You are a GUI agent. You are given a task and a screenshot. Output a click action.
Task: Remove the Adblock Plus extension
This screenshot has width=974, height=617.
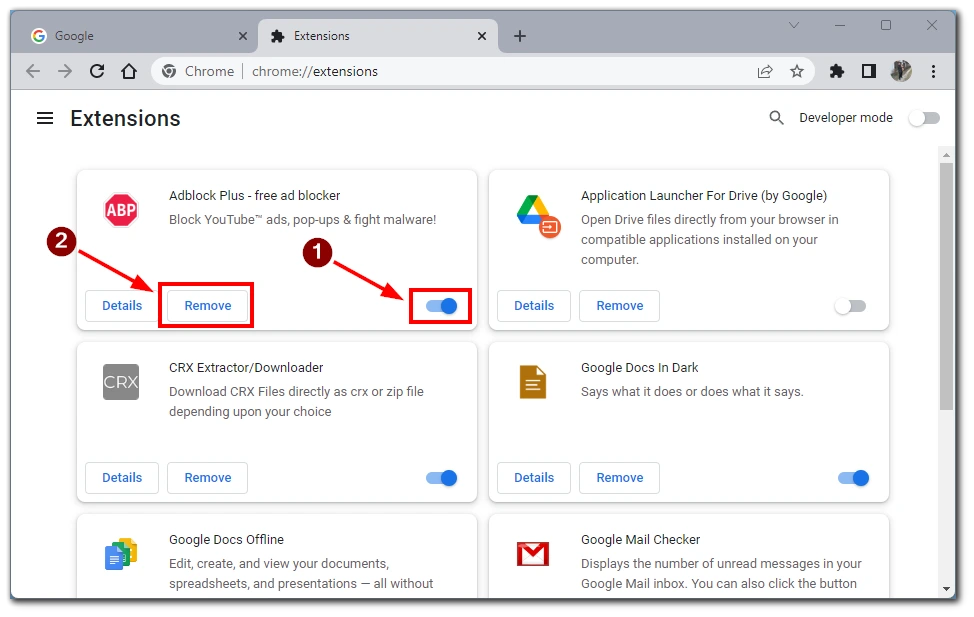click(x=207, y=306)
